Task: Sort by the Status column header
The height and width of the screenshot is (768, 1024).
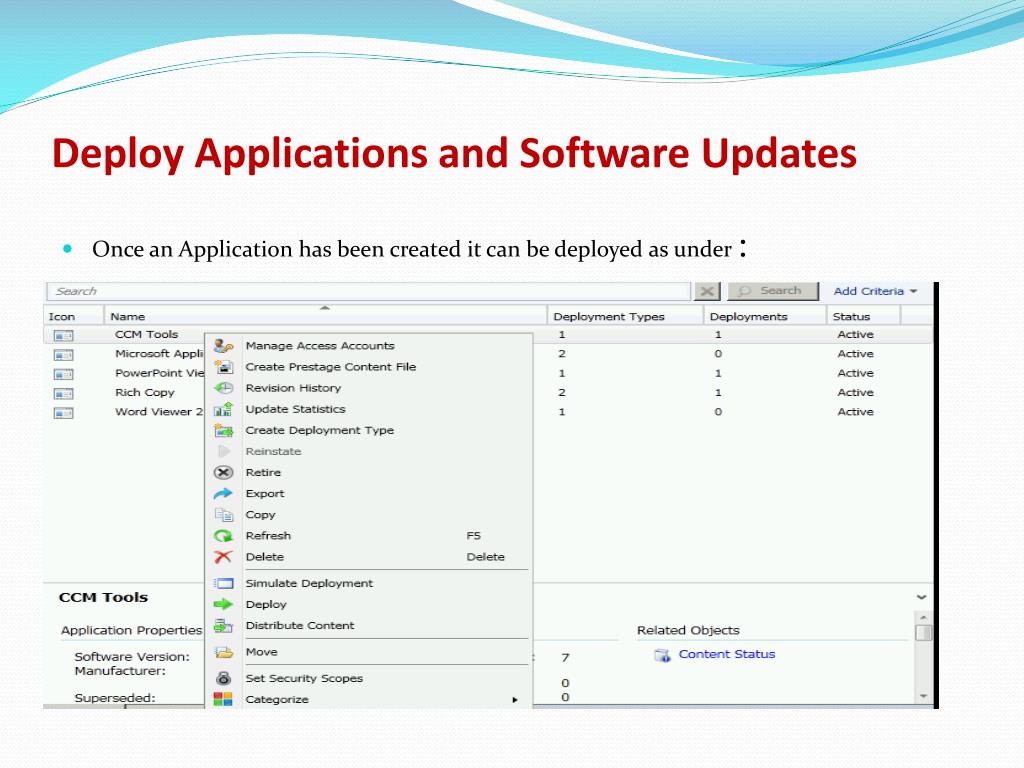Action: (863, 316)
